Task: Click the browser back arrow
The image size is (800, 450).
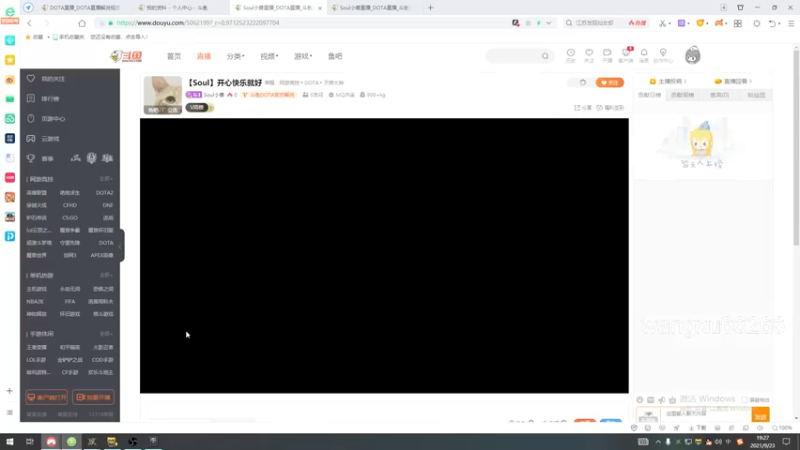Action: click(30, 23)
